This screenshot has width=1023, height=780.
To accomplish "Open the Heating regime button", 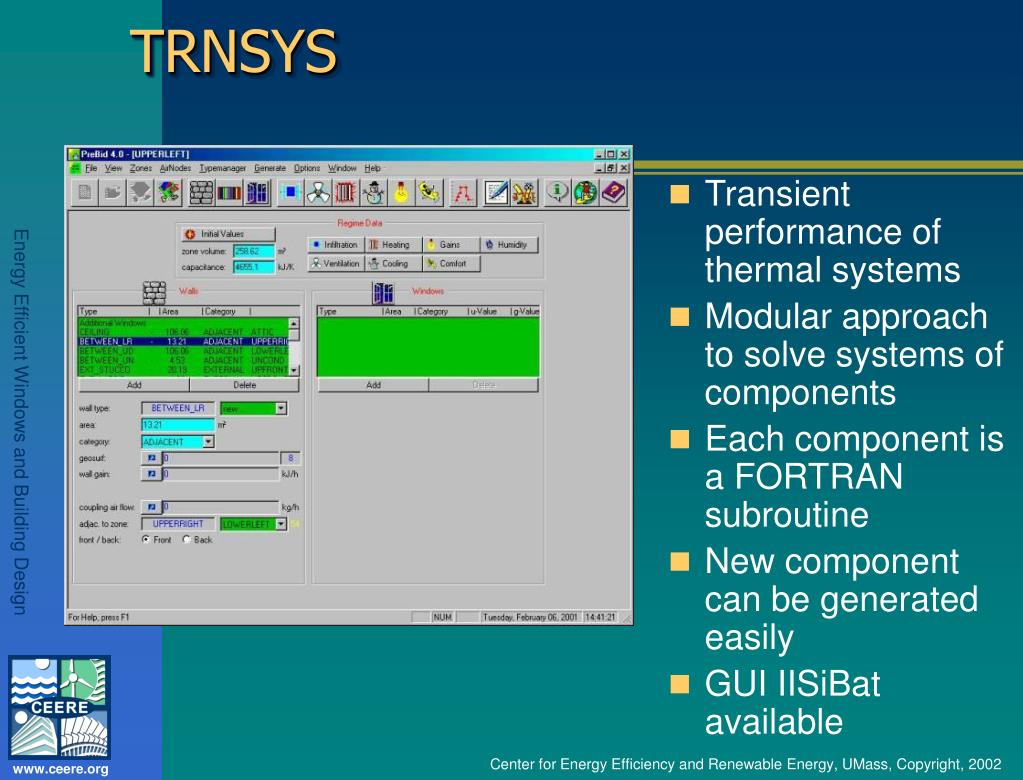I will (393, 245).
